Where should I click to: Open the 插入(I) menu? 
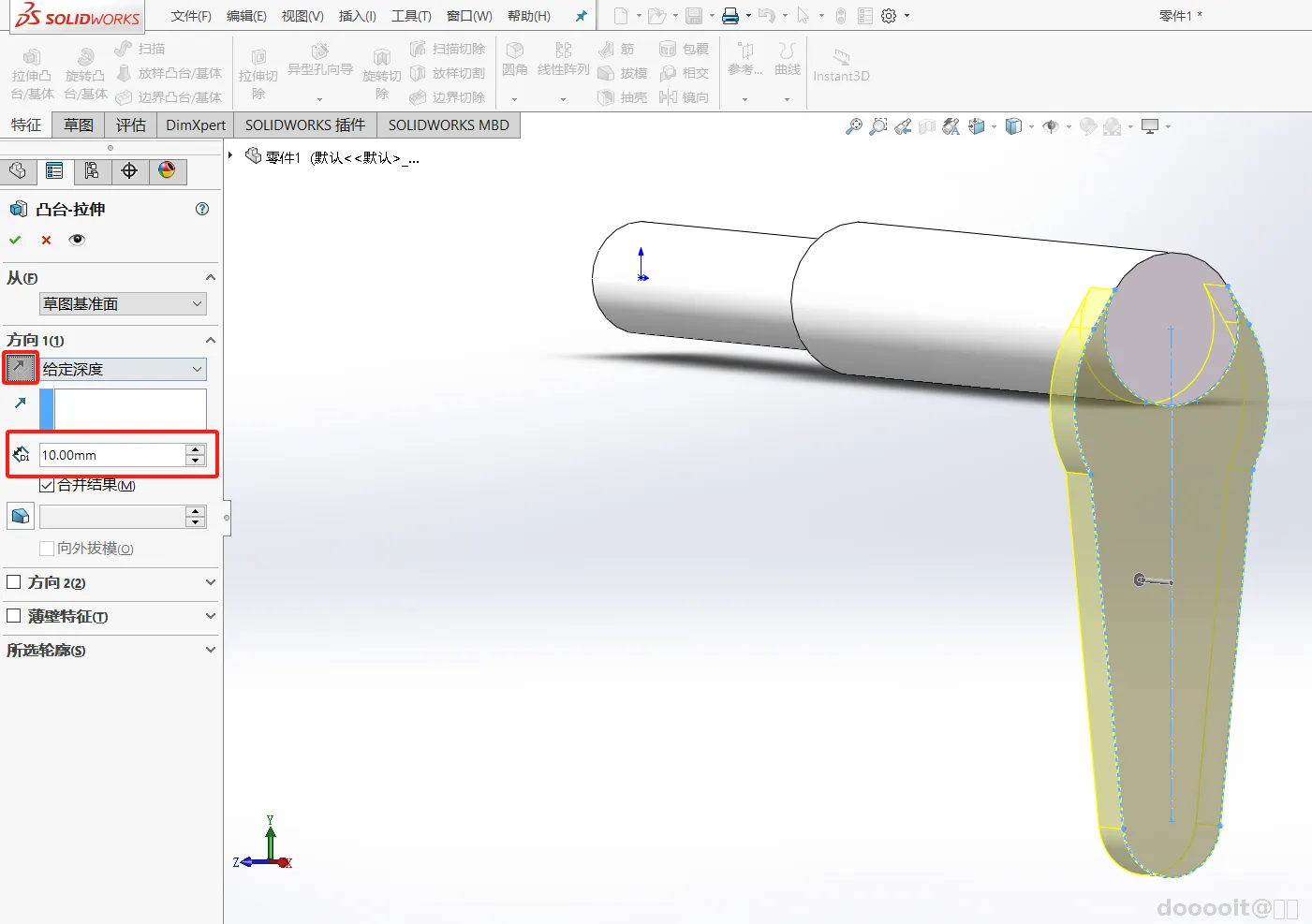point(358,16)
